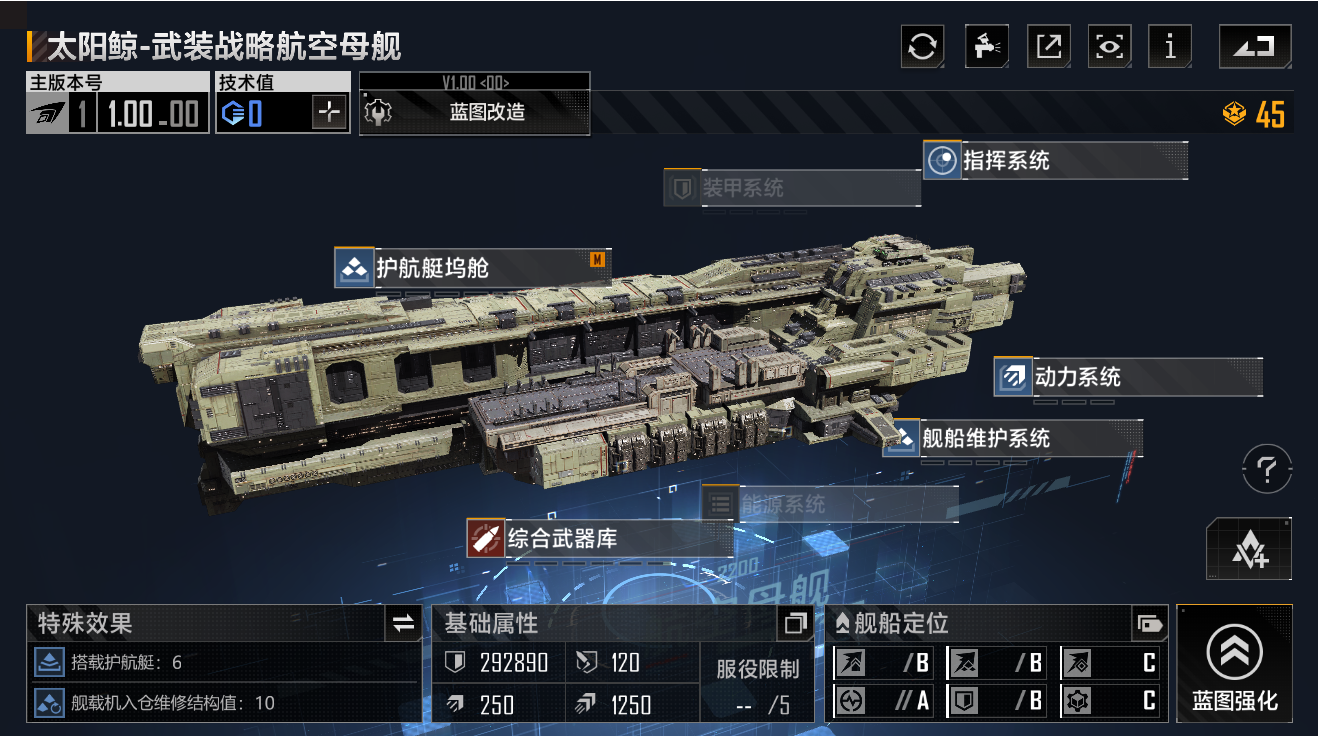Click the 蓝图强化 button

point(1234,663)
